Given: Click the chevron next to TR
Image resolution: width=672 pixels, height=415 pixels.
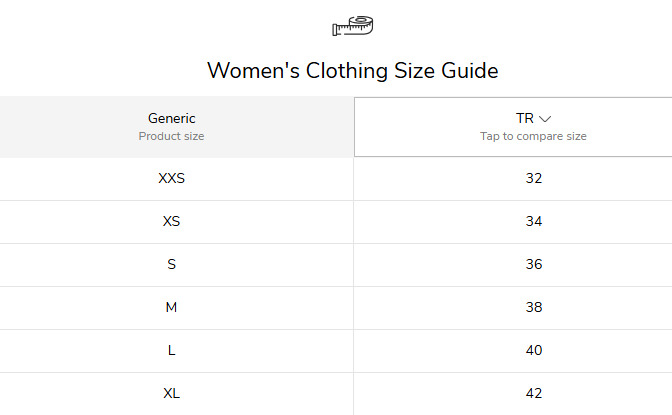Looking at the screenshot, I should 545,119.
